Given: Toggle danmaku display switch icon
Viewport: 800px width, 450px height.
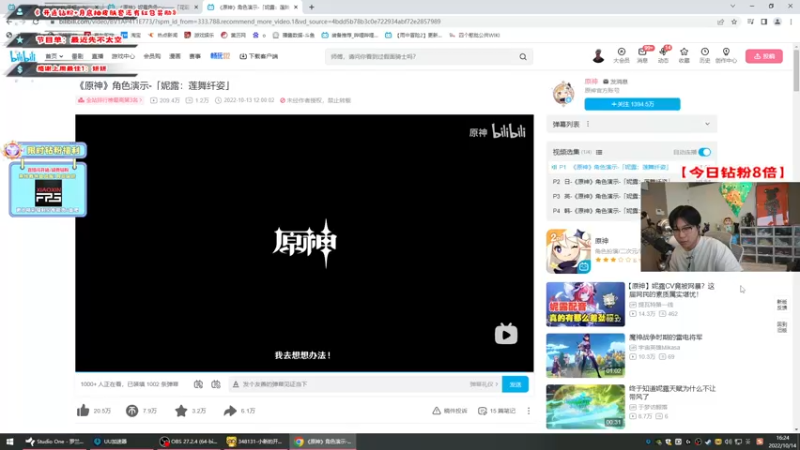Looking at the screenshot, I should pyautogui.click(x=198, y=384).
